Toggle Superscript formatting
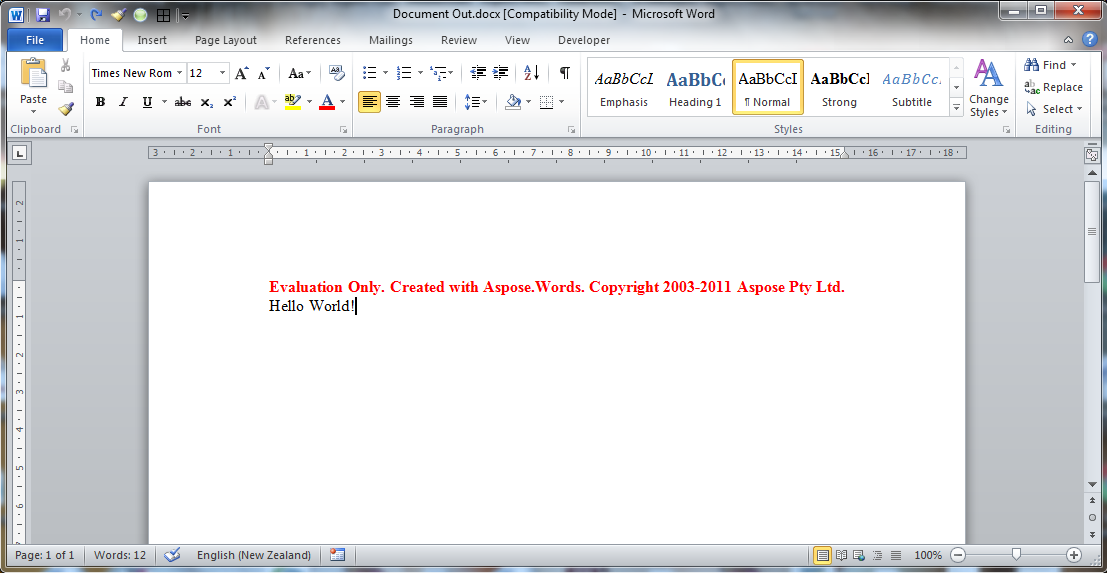This screenshot has height=573, width=1107. [229, 102]
